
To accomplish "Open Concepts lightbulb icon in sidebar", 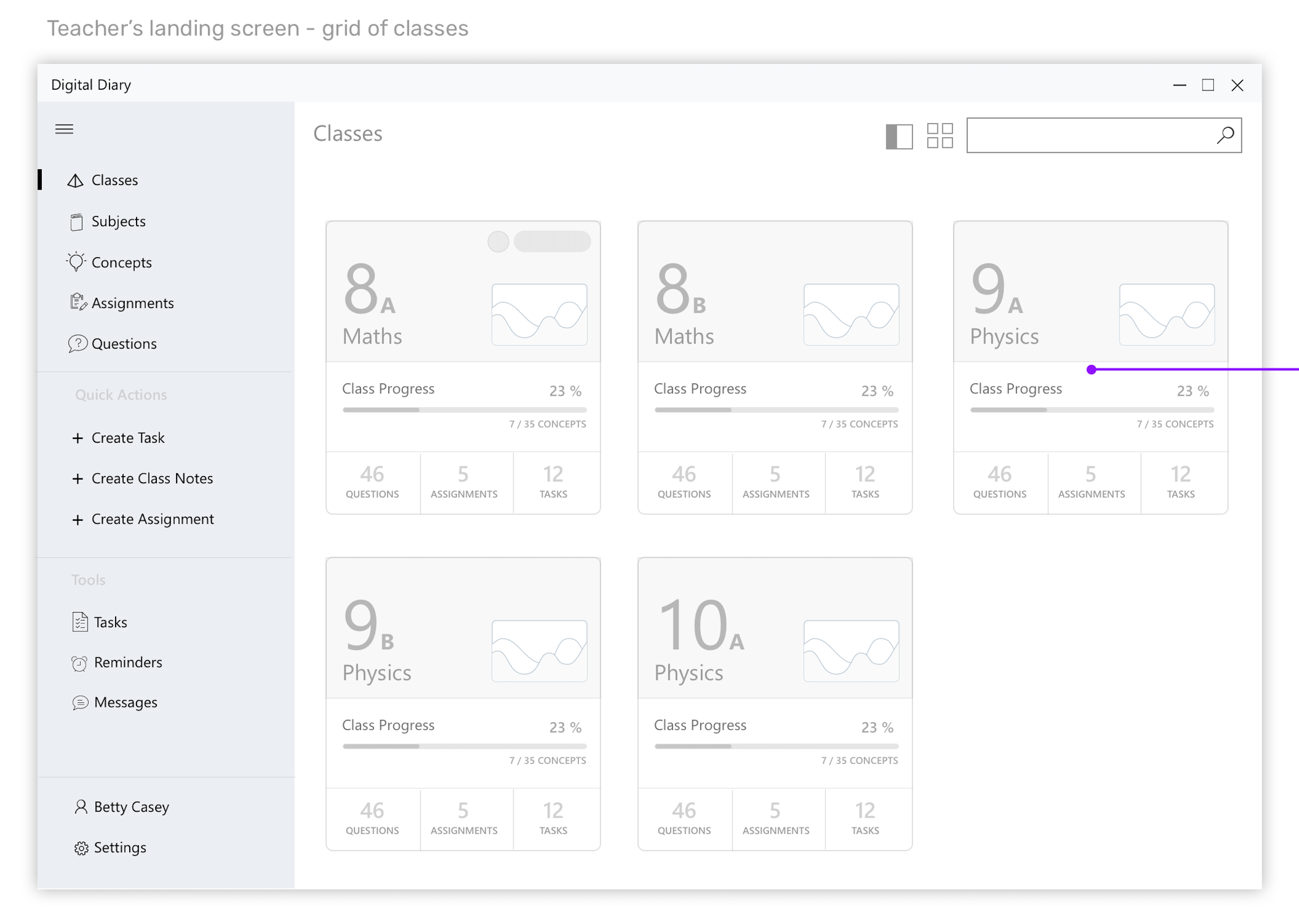I will click(x=76, y=262).
